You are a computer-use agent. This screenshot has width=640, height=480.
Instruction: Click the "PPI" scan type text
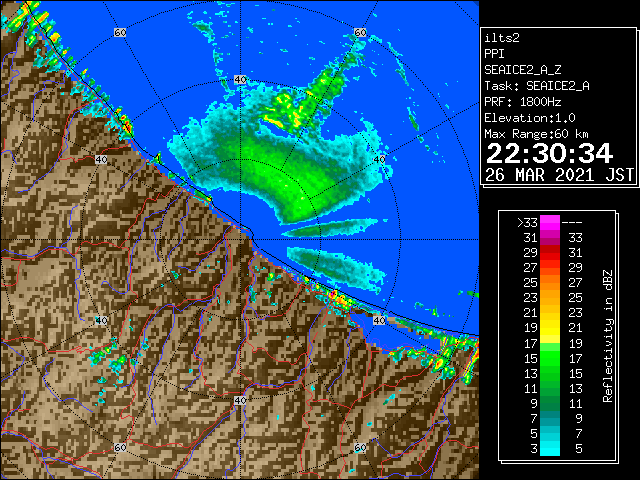point(494,54)
